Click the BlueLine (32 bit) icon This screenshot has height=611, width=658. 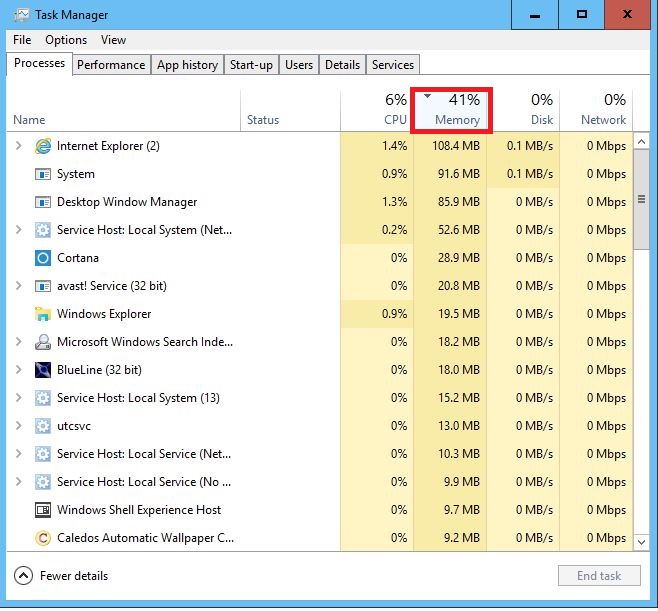pos(43,370)
